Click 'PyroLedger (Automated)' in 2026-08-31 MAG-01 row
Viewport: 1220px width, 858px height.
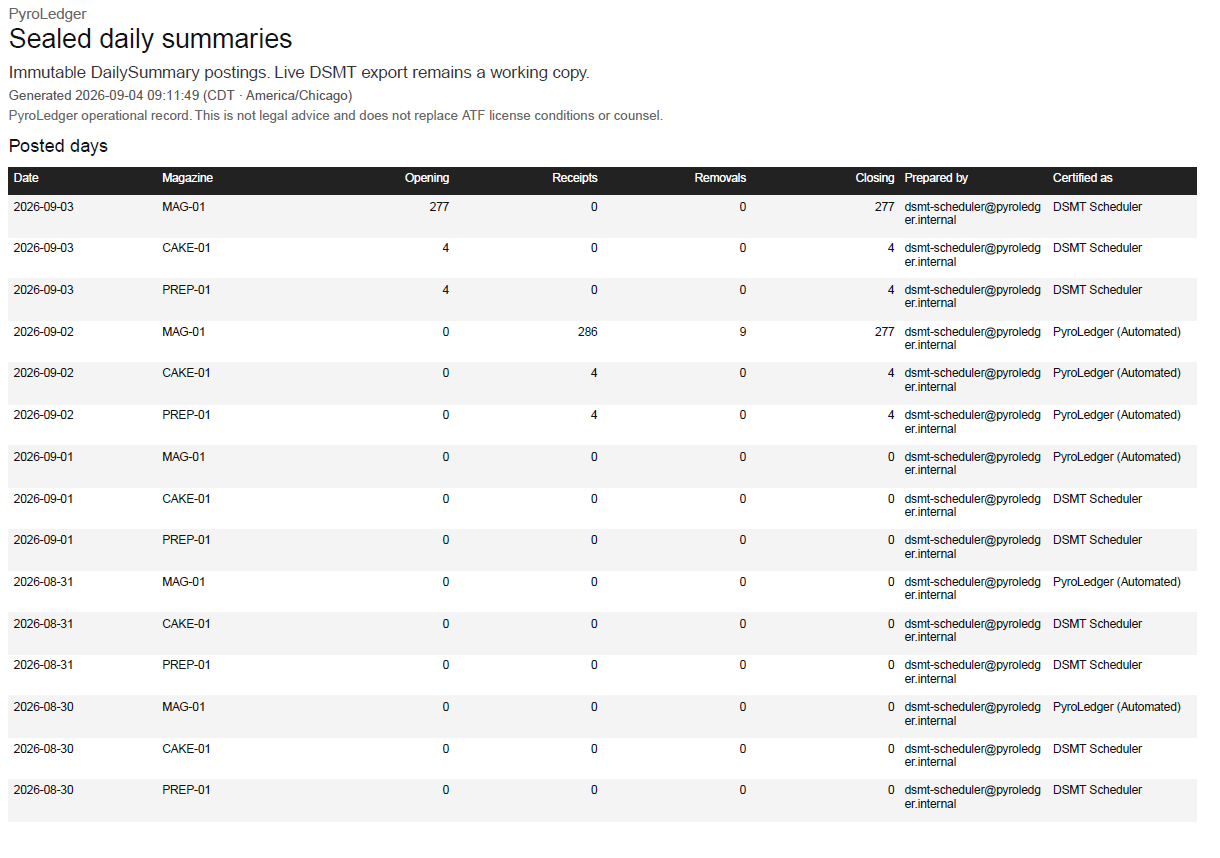coord(1117,582)
